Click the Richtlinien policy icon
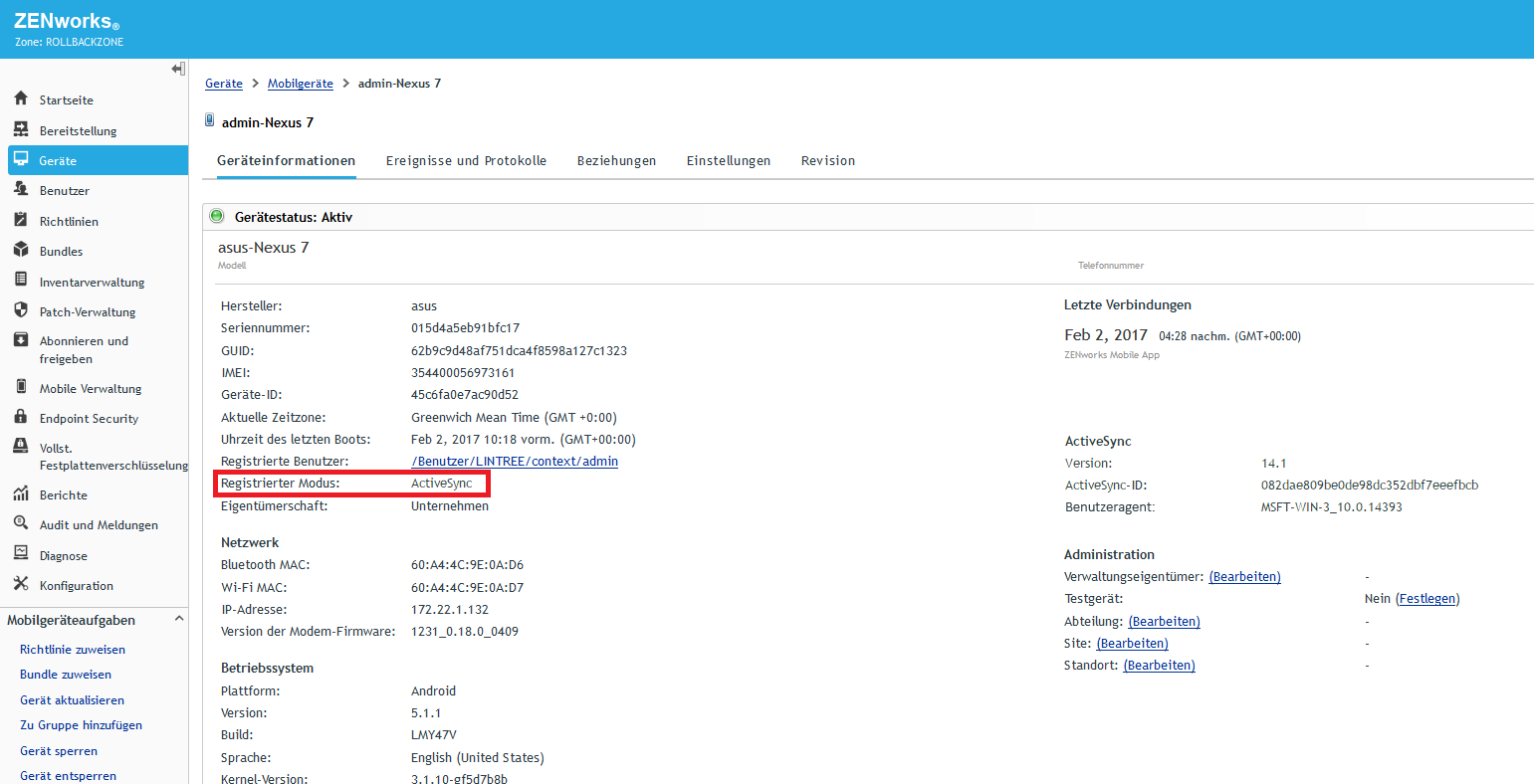The width and height of the screenshot is (1534, 784). pos(21,220)
